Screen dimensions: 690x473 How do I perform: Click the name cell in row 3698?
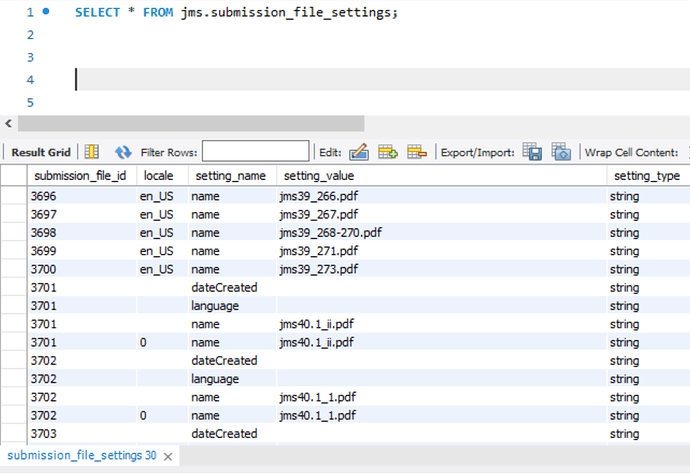point(232,232)
